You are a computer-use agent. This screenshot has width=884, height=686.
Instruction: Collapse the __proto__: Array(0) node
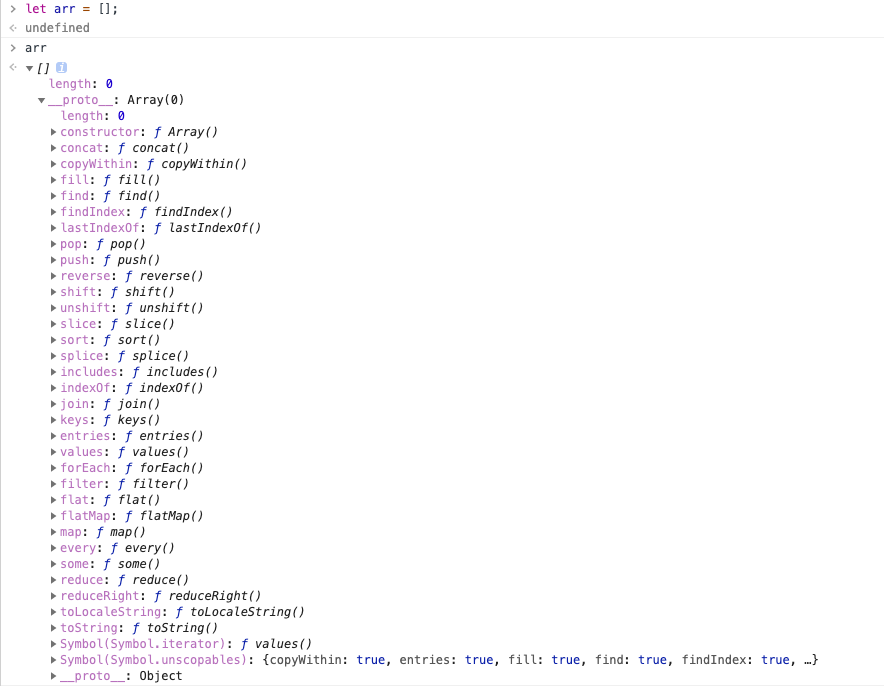click(42, 100)
